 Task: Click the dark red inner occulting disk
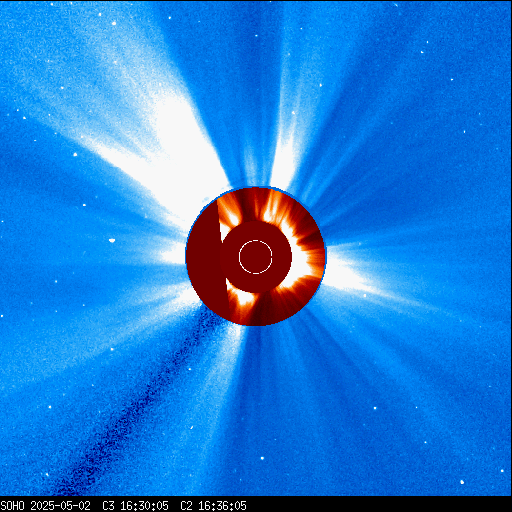(x=256, y=257)
